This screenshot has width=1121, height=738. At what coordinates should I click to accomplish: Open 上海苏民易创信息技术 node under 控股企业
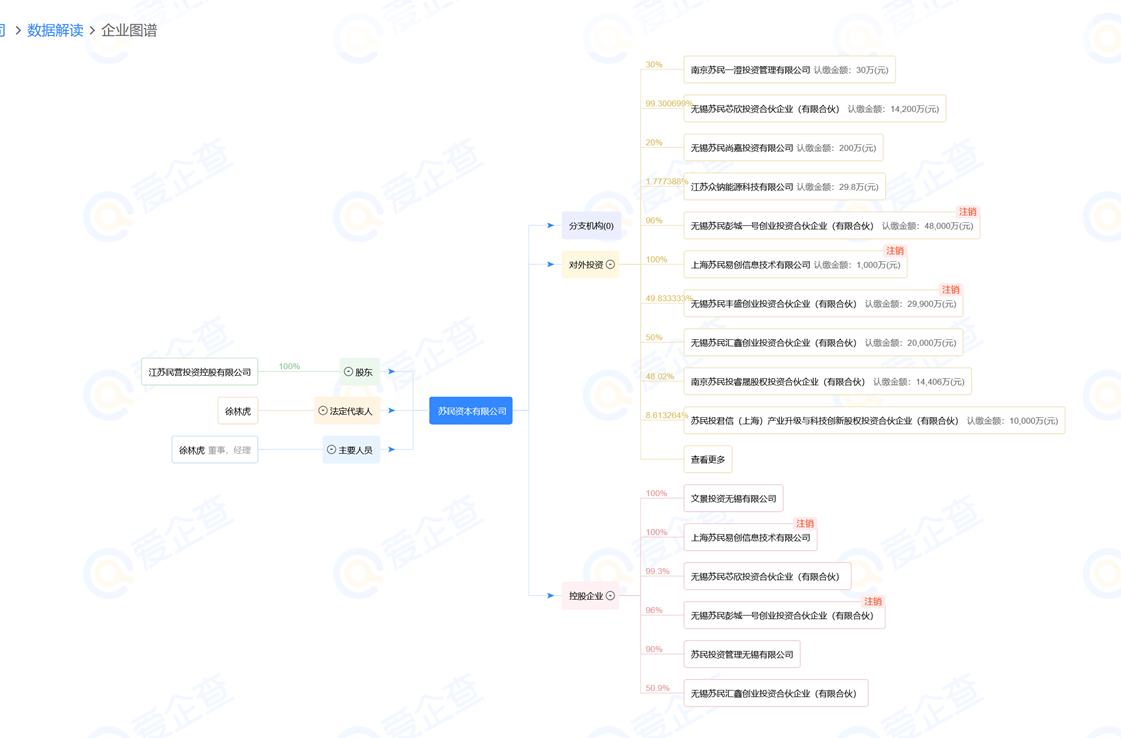click(x=750, y=538)
